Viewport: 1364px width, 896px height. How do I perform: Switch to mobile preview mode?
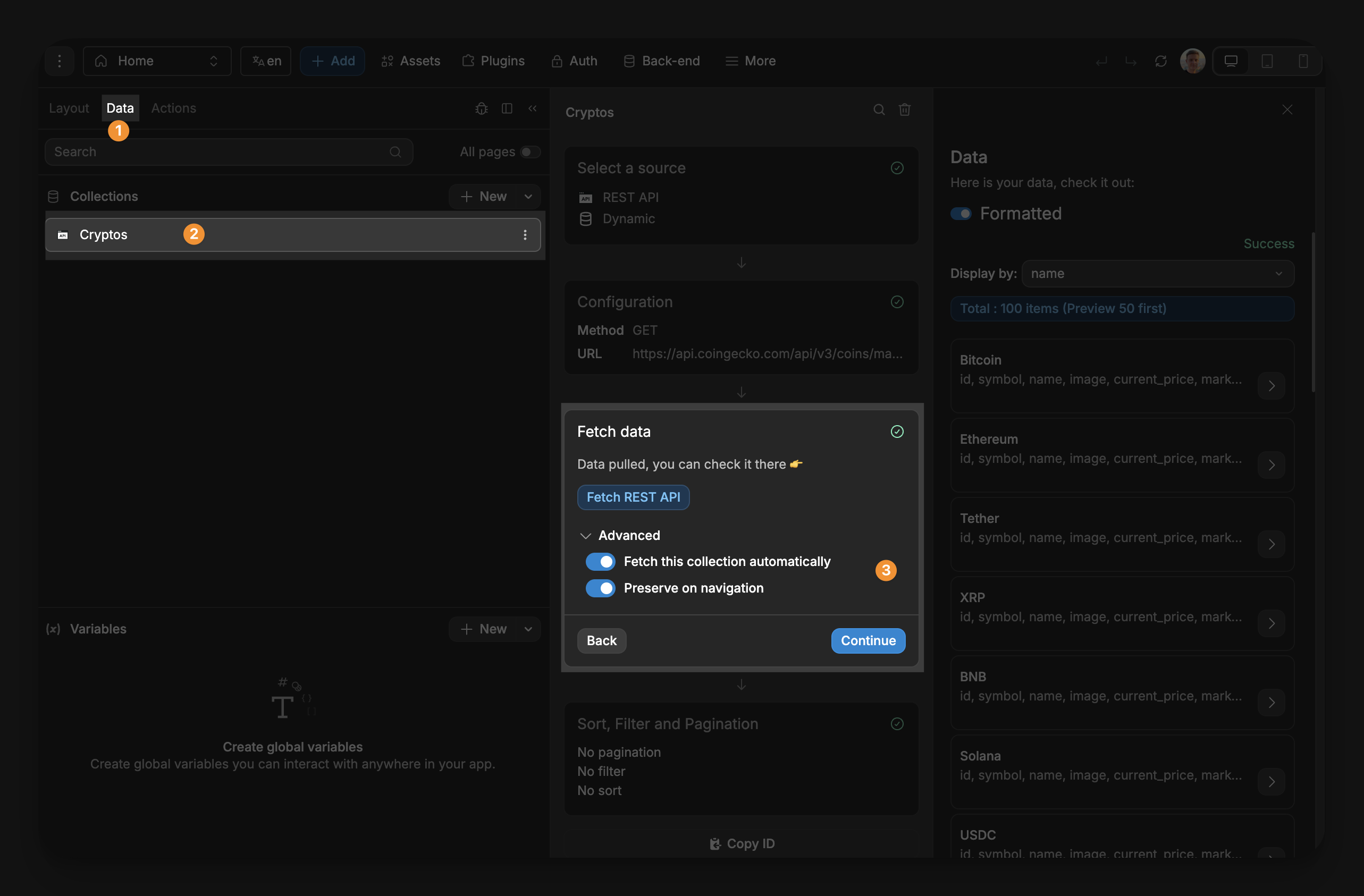coord(1304,61)
